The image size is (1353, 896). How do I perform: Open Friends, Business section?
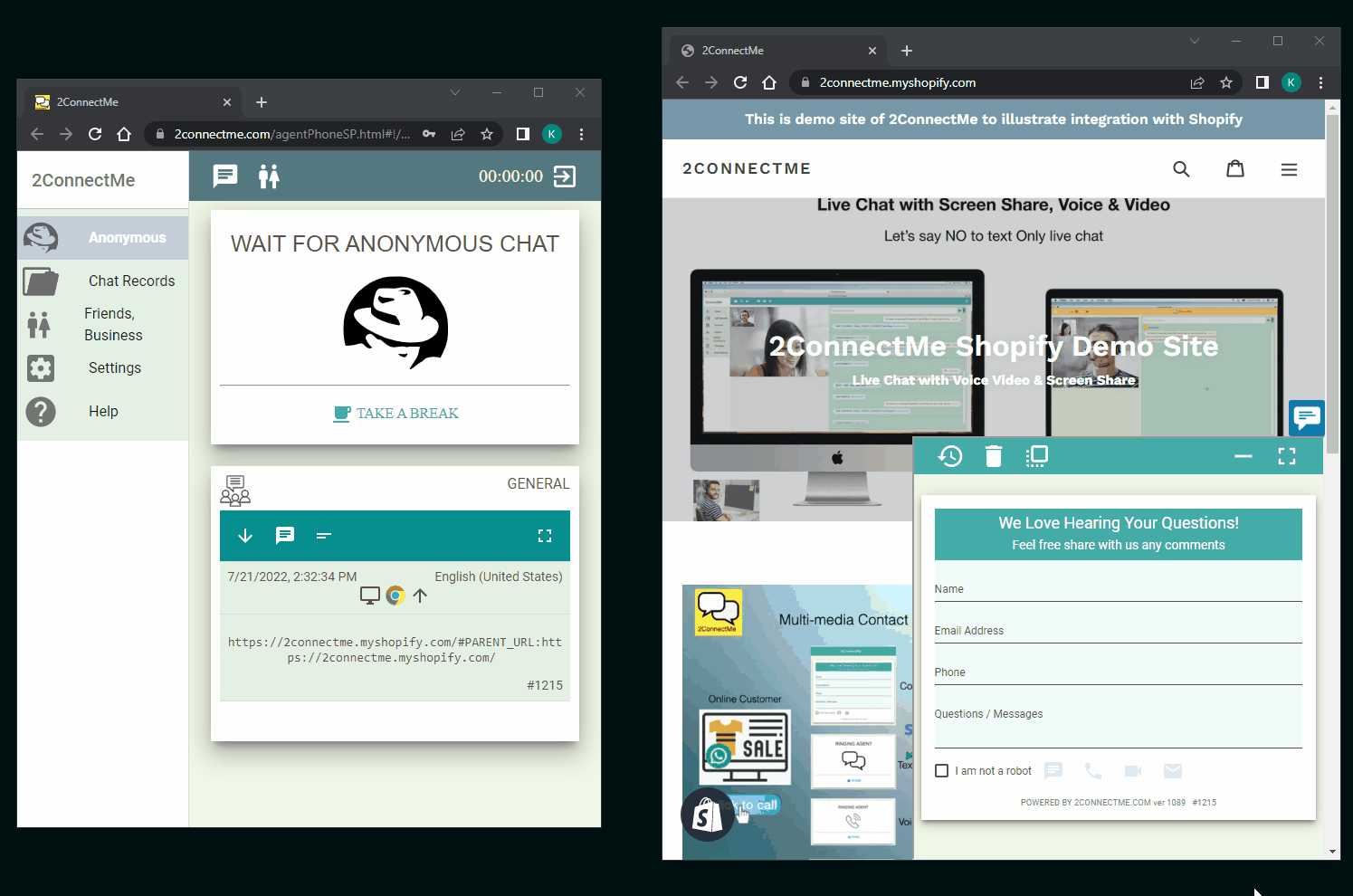pos(103,324)
